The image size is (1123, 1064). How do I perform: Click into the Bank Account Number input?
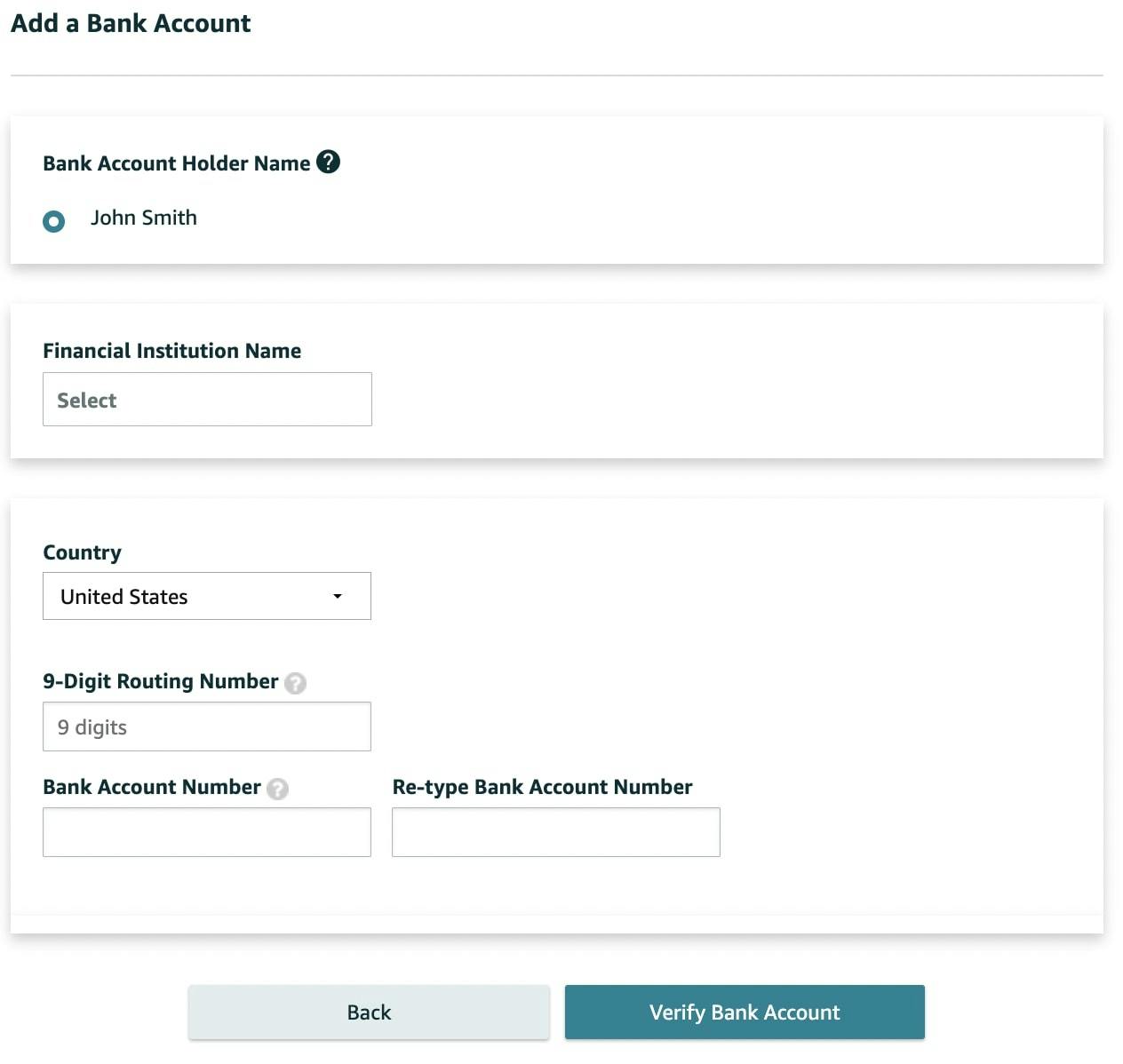pyautogui.click(x=207, y=832)
